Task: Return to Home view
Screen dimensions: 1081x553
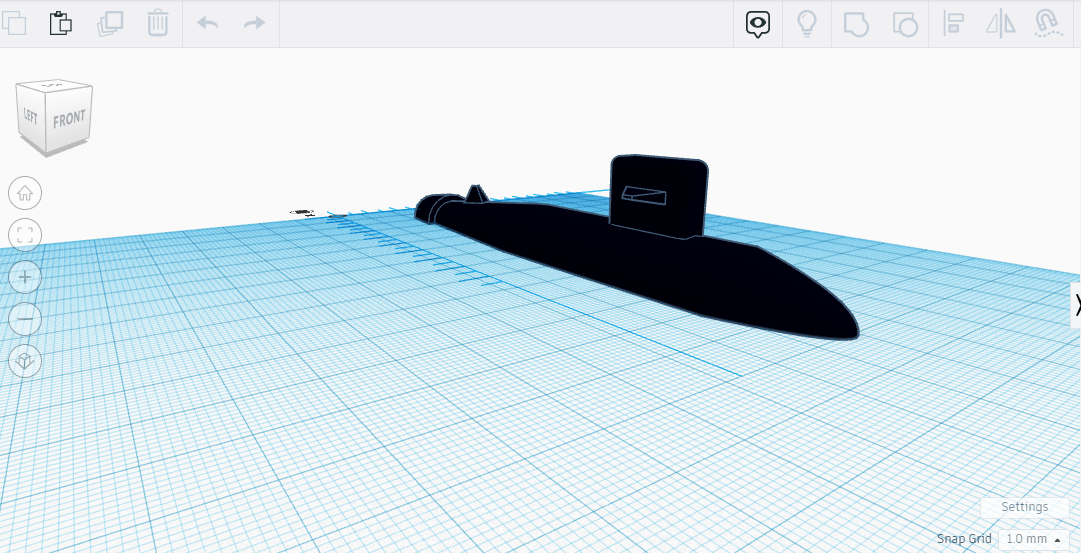Action: click(25, 193)
